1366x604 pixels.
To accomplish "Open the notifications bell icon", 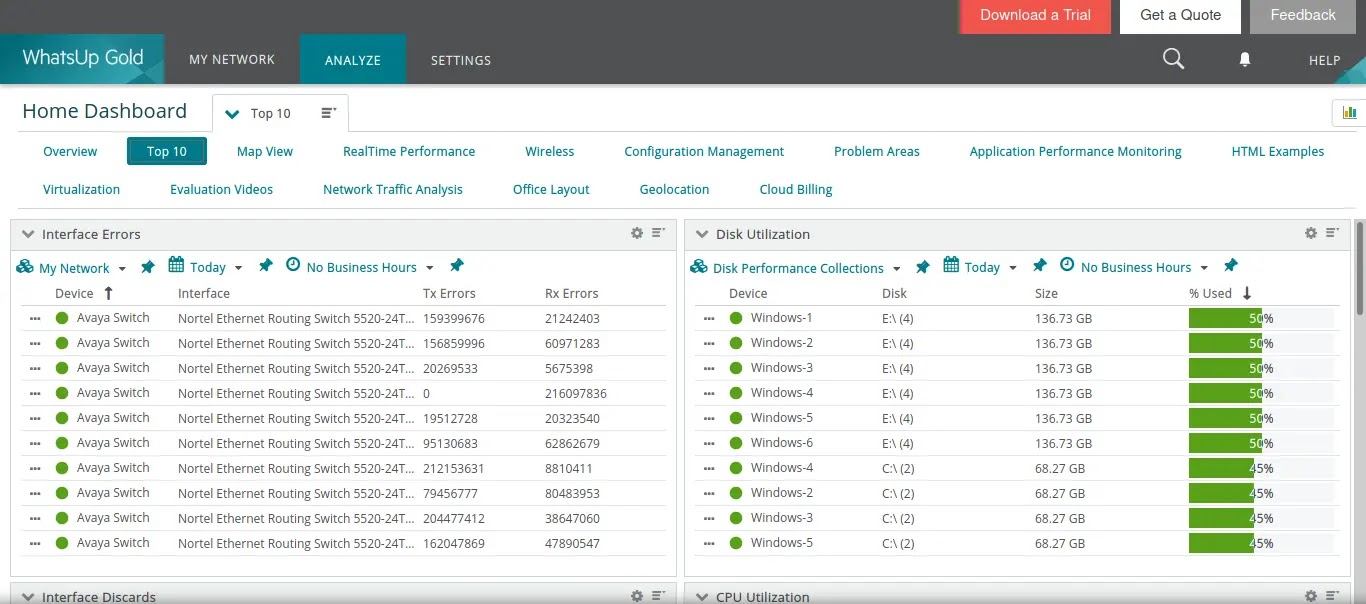I will tap(1245, 60).
